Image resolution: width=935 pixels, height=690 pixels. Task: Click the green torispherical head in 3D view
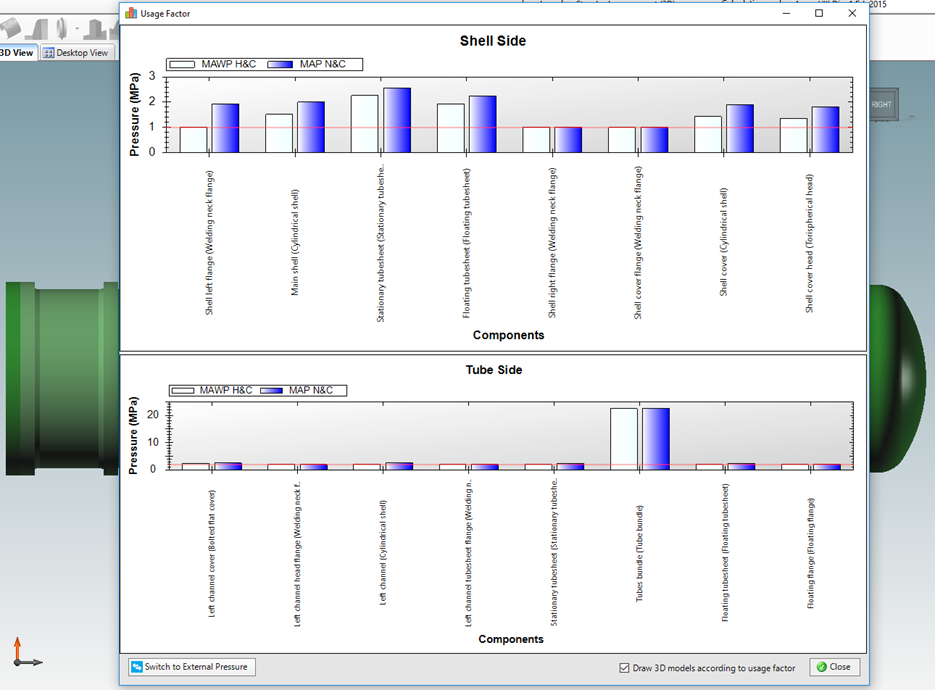click(x=896, y=379)
